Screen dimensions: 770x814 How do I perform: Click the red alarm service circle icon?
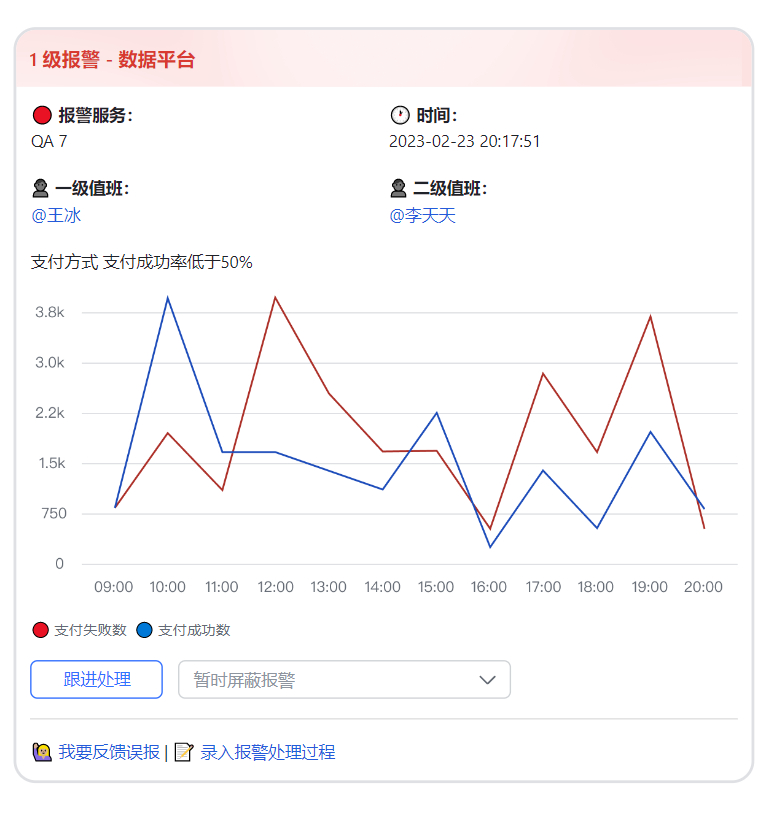pos(41,115)
